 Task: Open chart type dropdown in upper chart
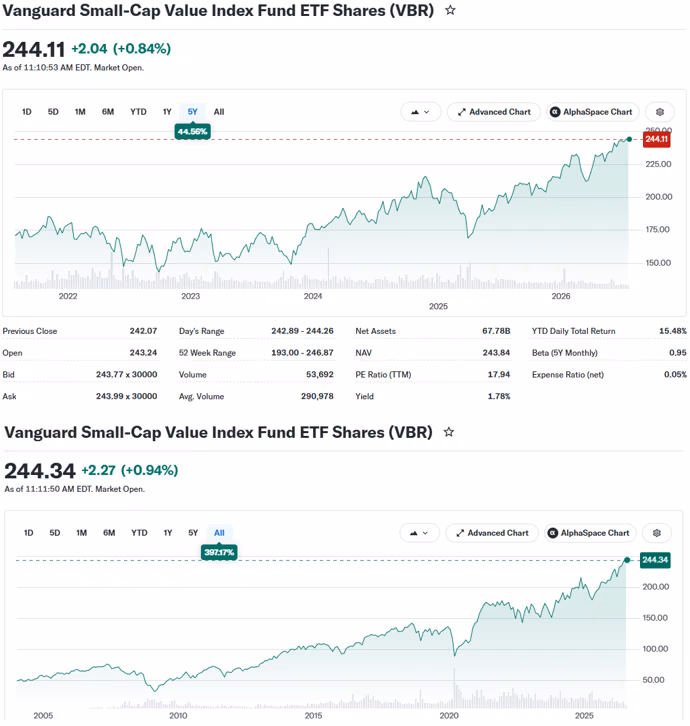click(420, 112)
